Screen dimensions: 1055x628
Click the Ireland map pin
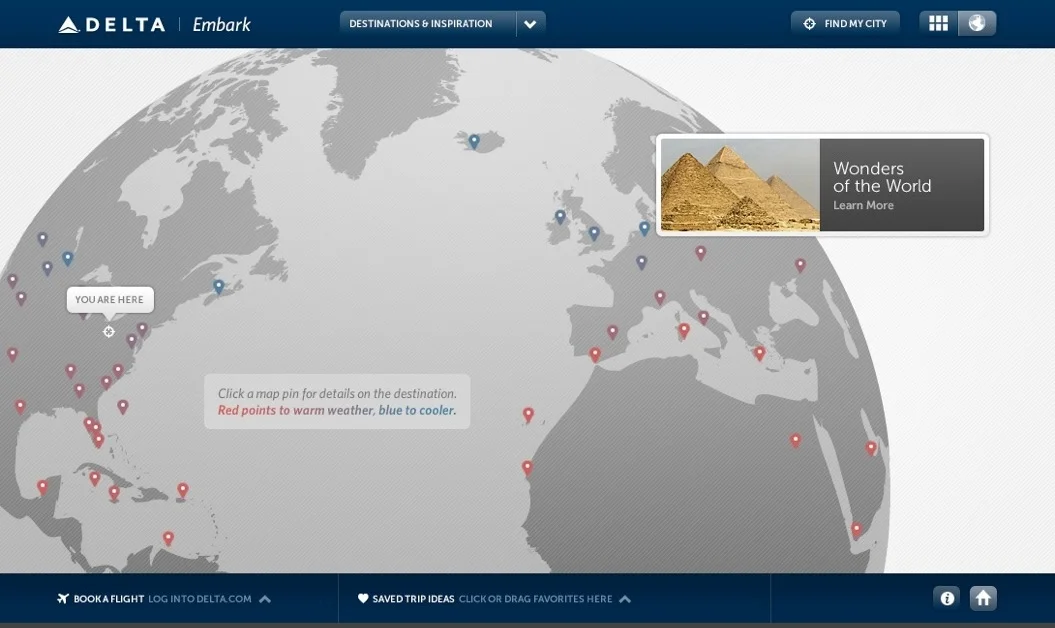(x=560, y=217)
